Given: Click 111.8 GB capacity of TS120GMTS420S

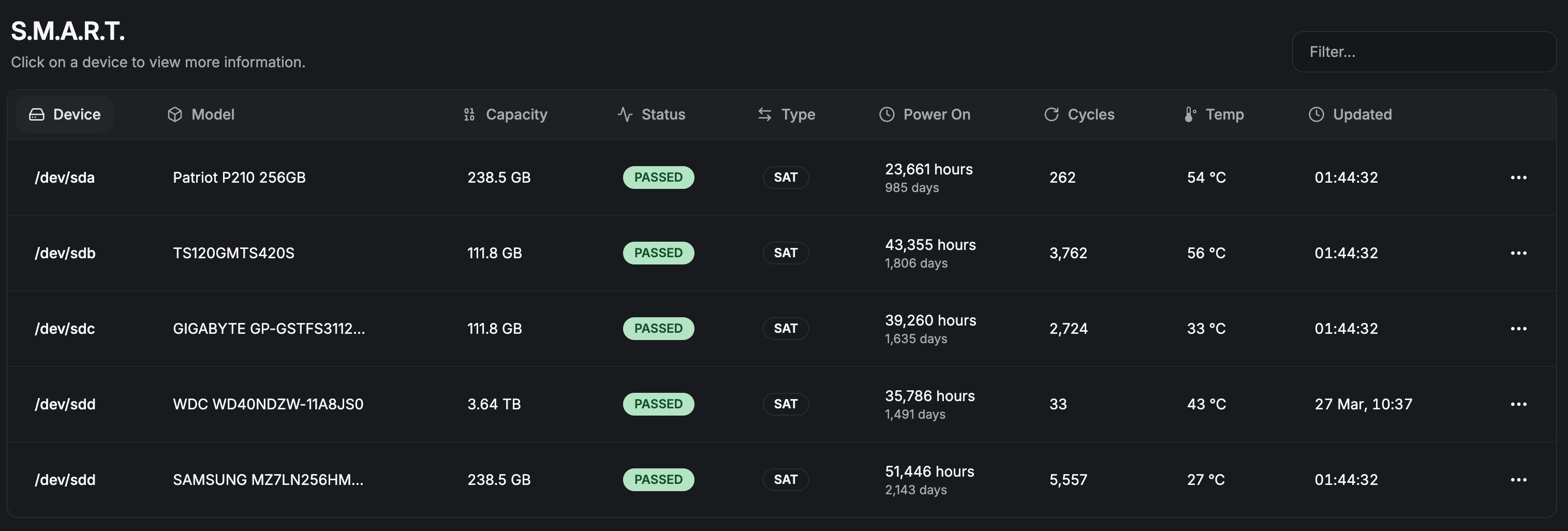Looking at the screenshot, I should (495, 253).
